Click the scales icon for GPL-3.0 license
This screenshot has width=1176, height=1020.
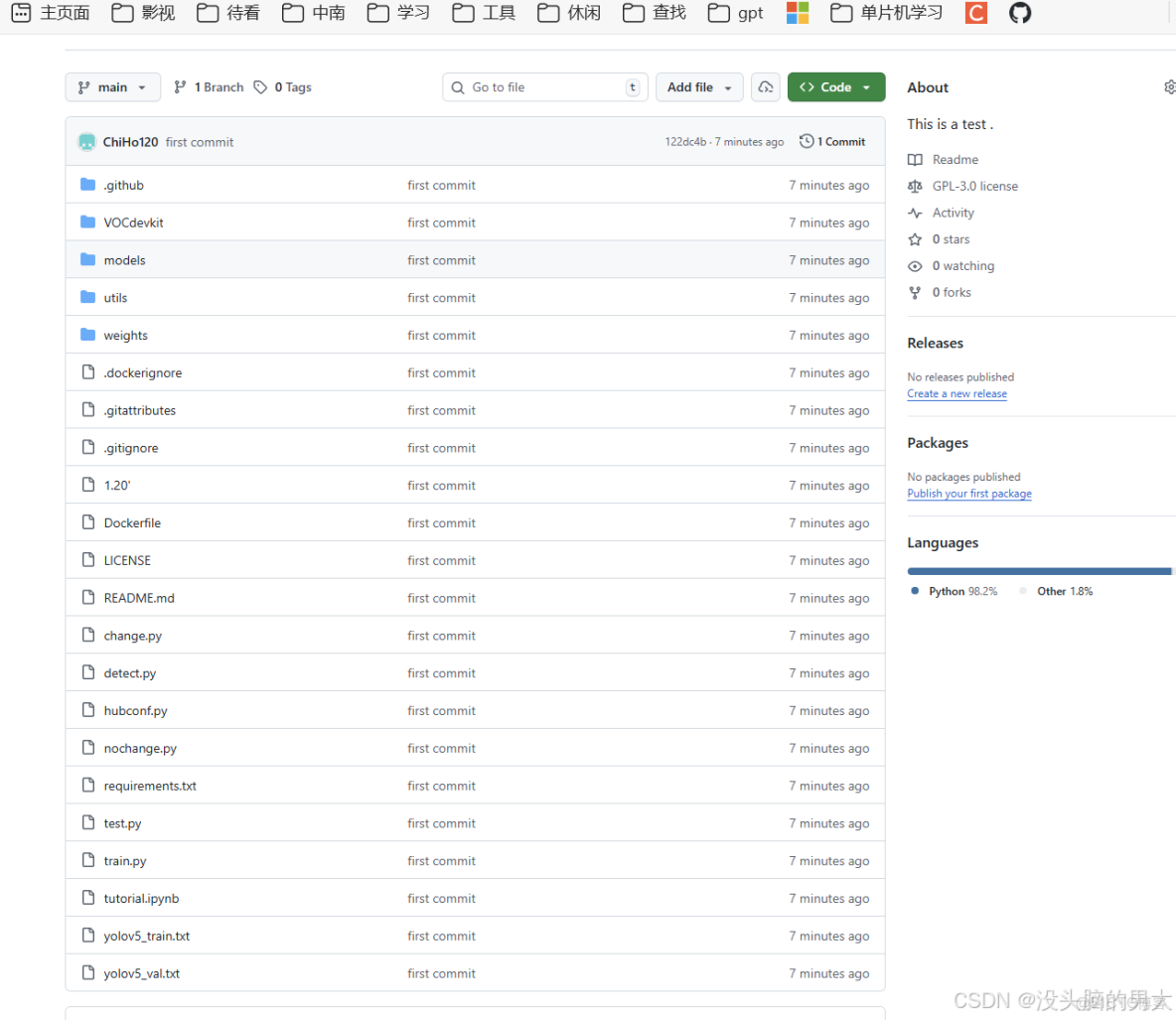pos(914,186)
